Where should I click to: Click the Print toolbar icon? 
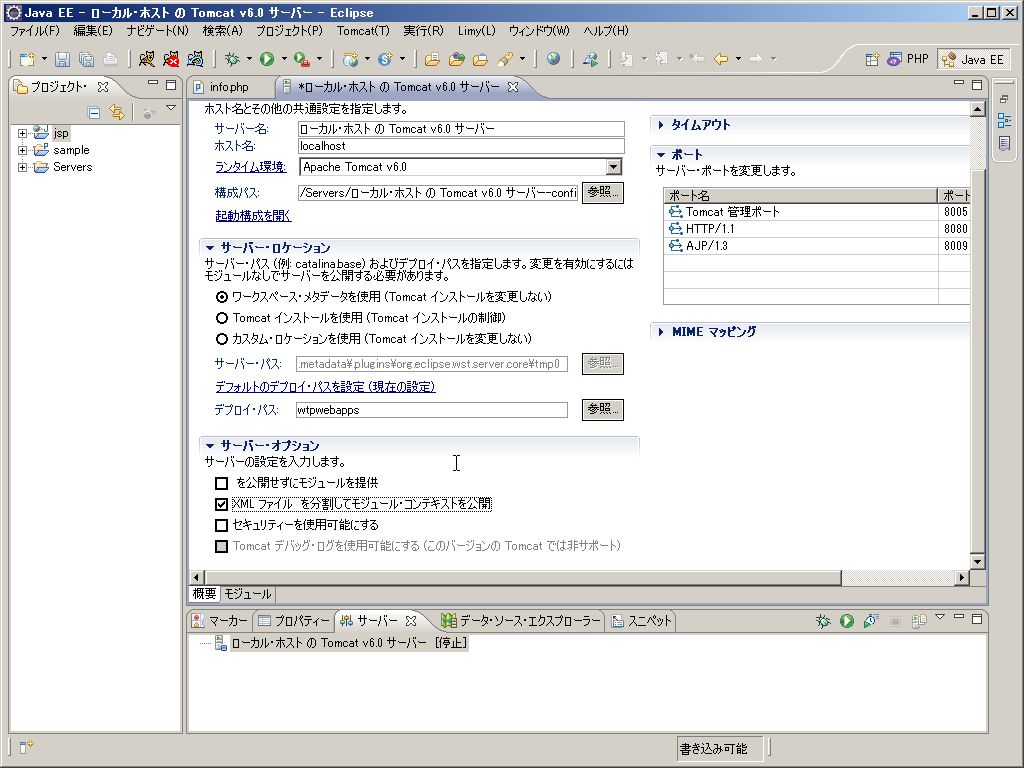[x=110, y=59]
